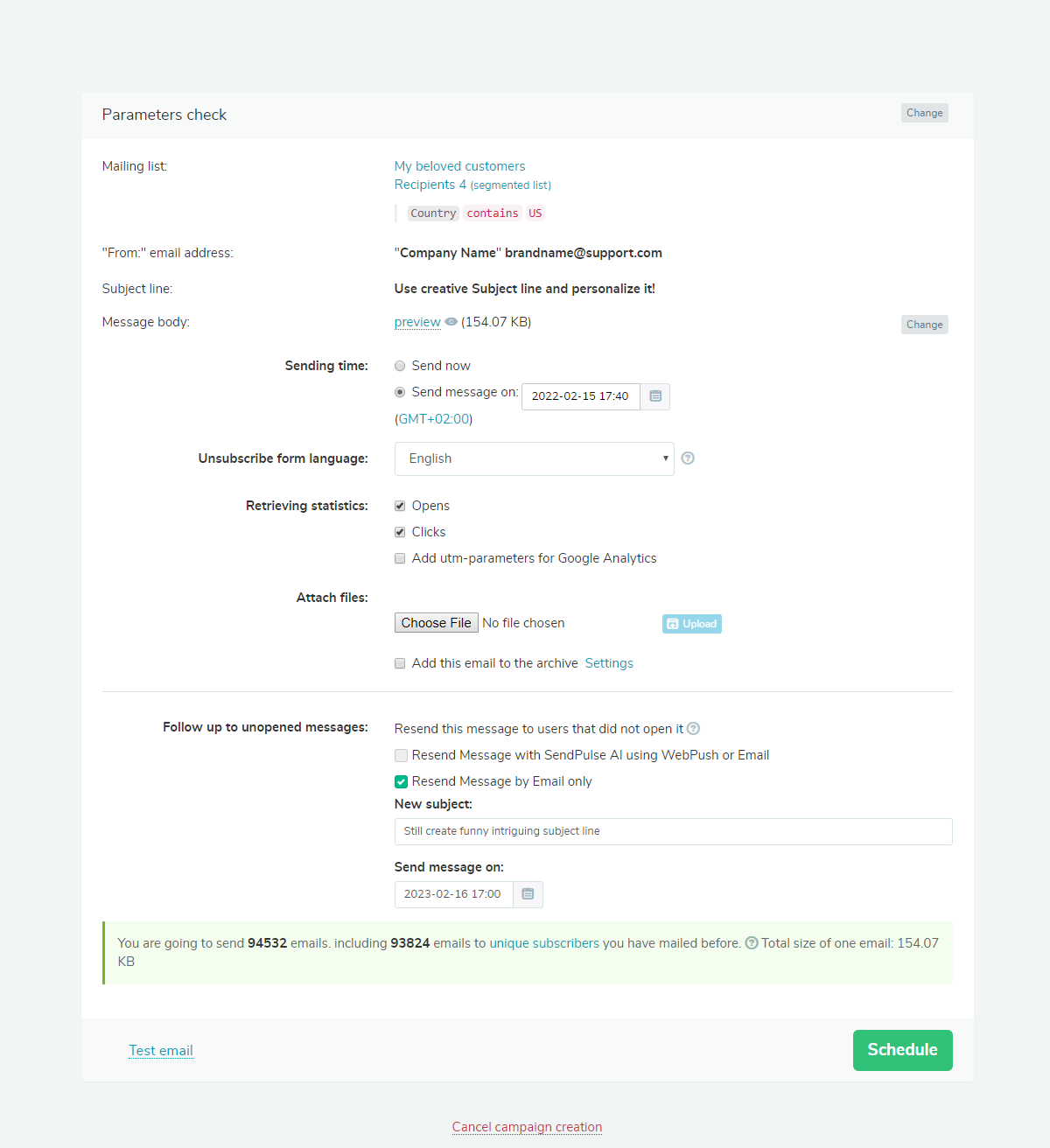This screenshot has height=1148, width=1050.
Task: Click the Upload button for attachments
Action: pos(691,624)
